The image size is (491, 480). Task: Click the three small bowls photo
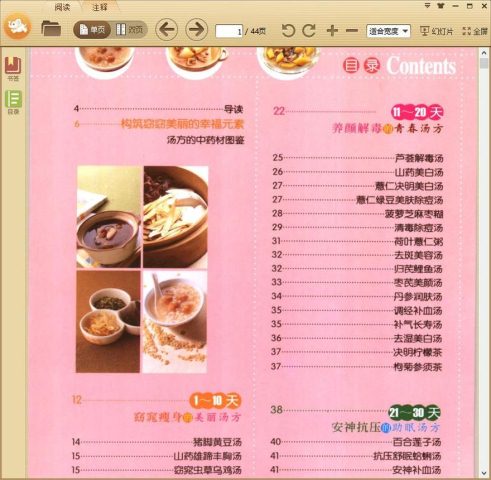pyautogui.click(x=108, y=322)
